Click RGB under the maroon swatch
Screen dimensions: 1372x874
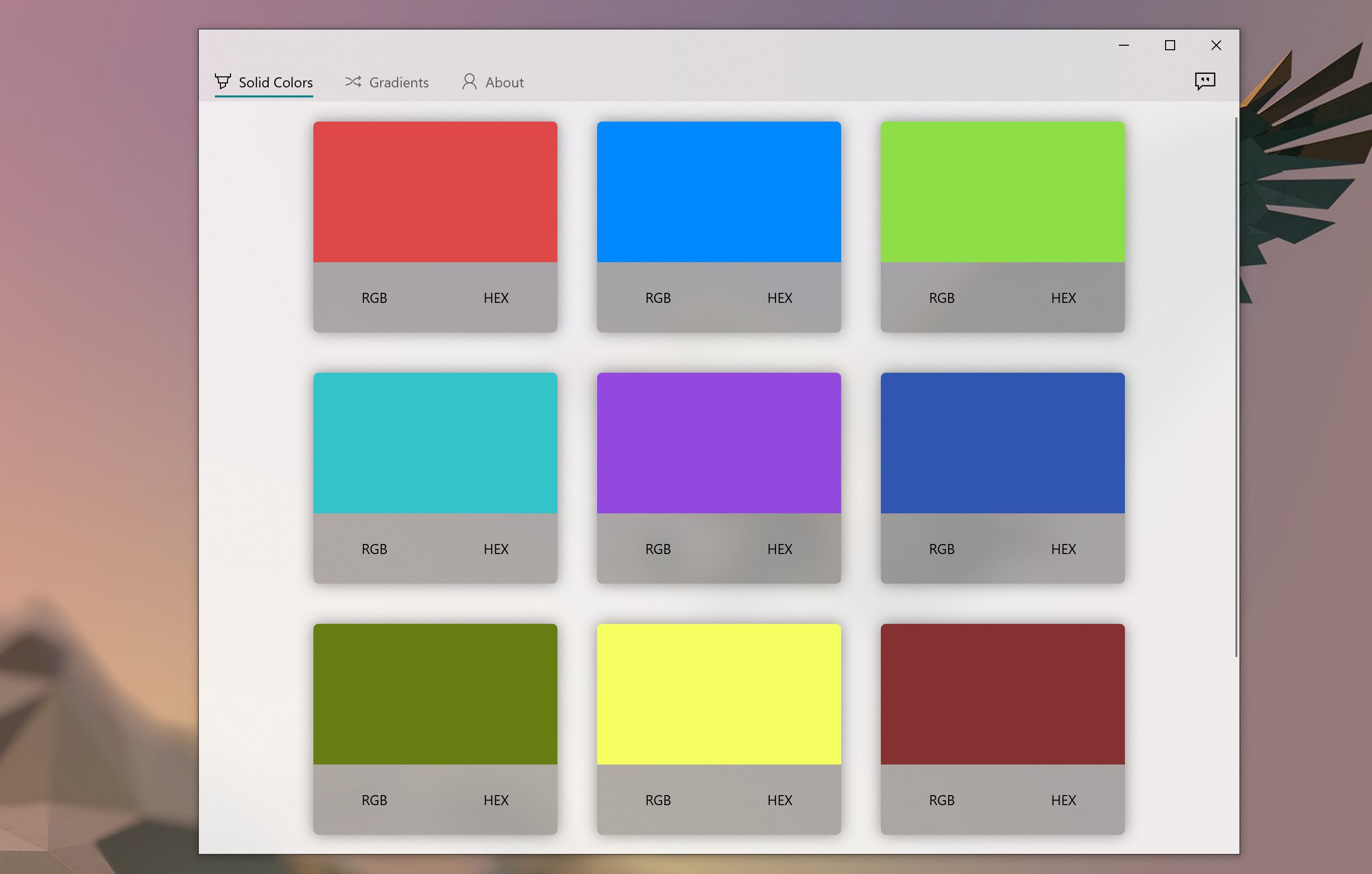941,801
